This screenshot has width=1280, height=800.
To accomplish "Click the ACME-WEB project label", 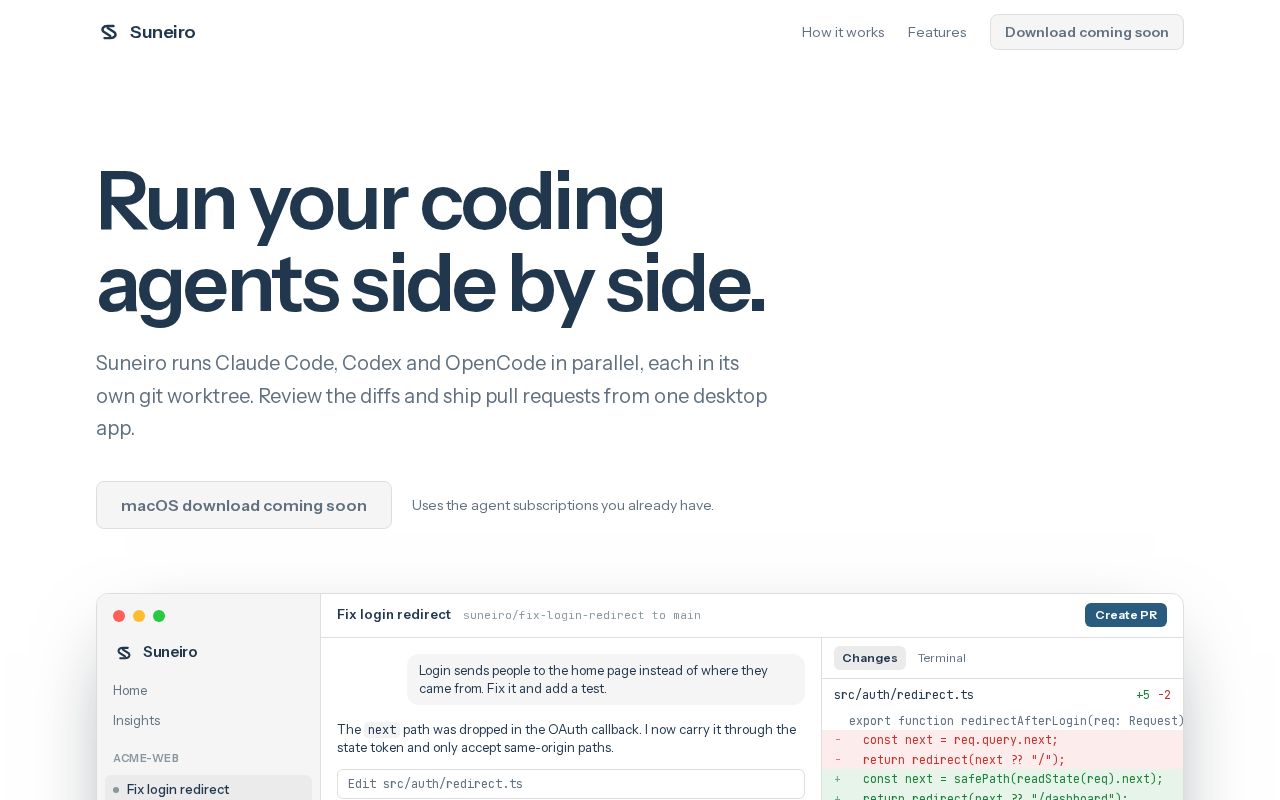I will (x=146, y=758).
